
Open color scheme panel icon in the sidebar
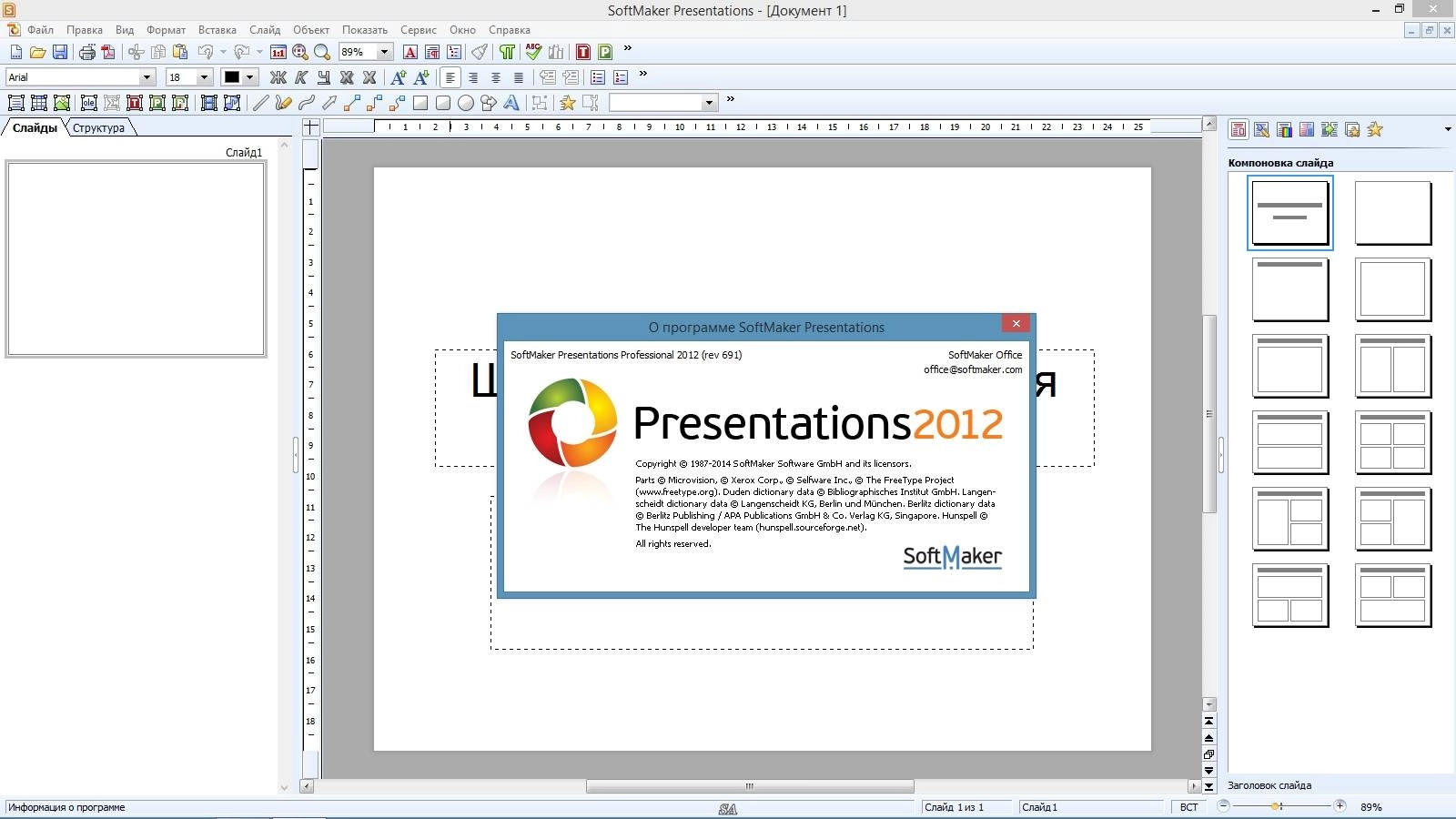1284,129
